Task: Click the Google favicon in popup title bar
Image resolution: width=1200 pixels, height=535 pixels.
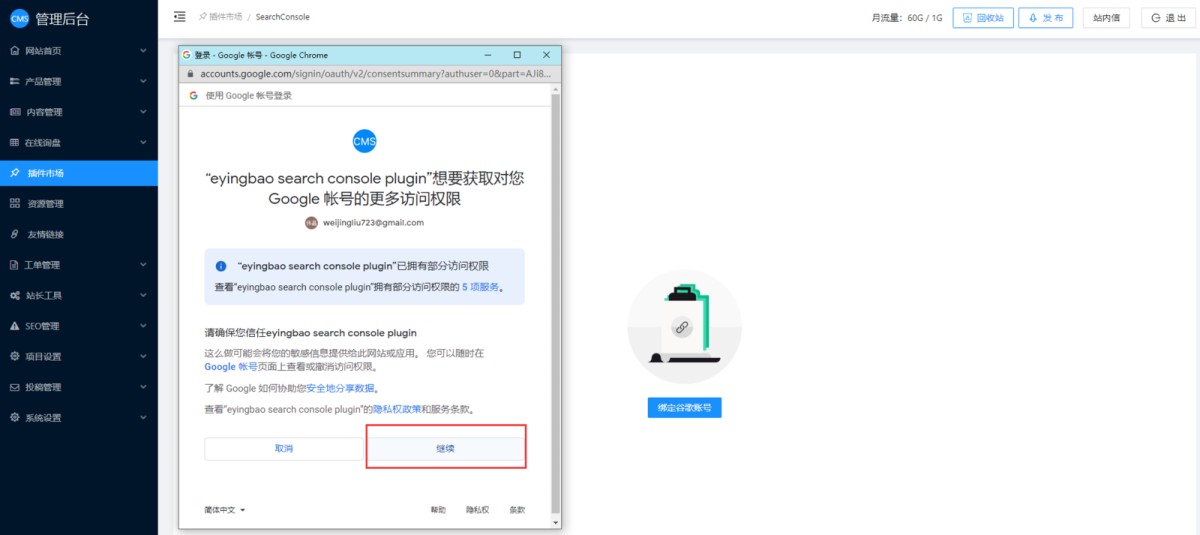Action: point(187,55)
